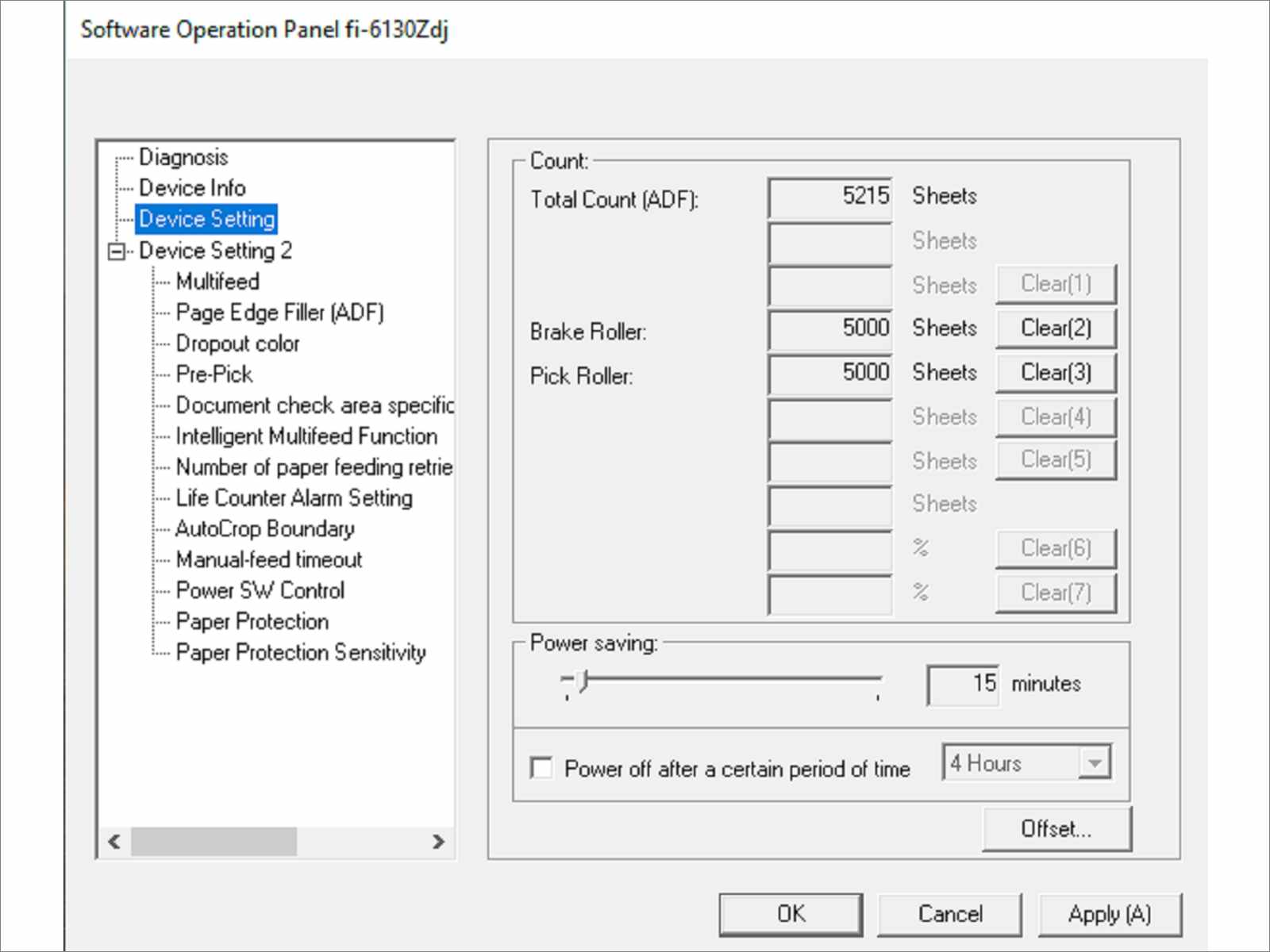Collapse the Device Setting 2 tree node
This screenshot has height=952, width=1270.
pyautogui.click(x=117, y=251)
